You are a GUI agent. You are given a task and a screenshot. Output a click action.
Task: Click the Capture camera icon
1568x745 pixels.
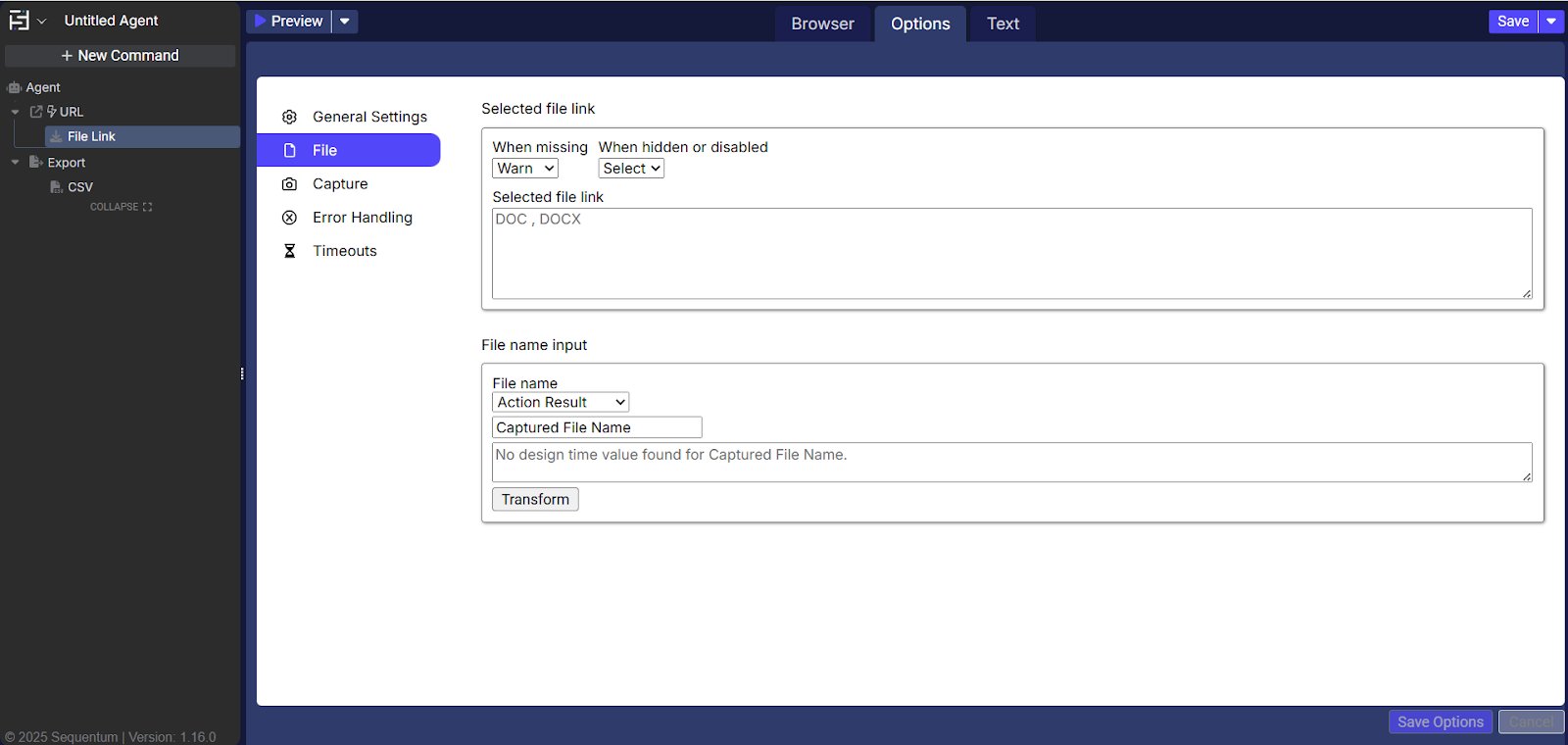tap(289, 183)
